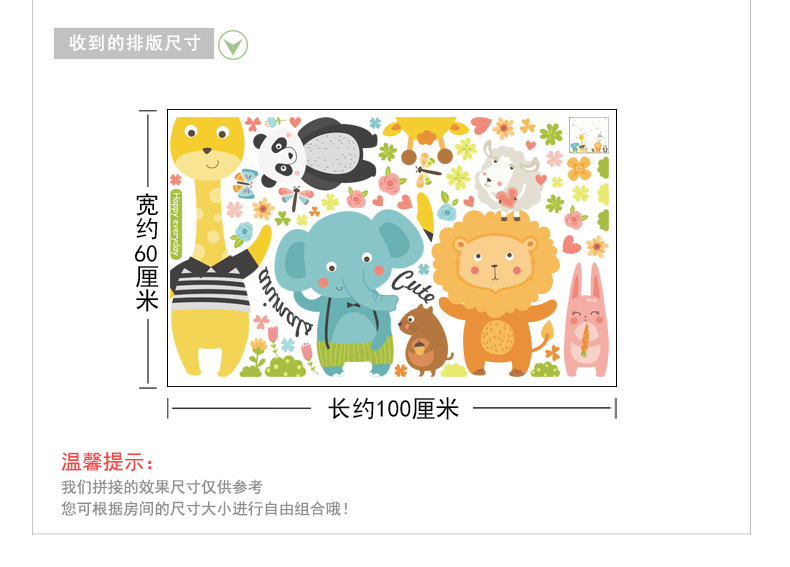Select the orange lion sticker

(496, 294)
